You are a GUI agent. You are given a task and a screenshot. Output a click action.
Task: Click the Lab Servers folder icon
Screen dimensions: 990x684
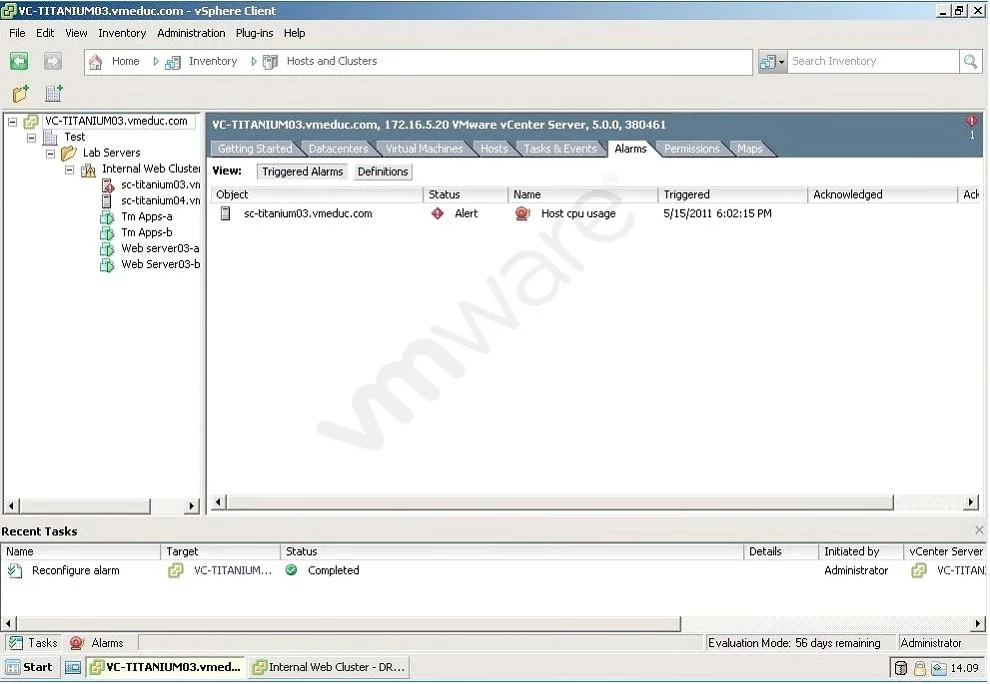click(69, 153)
